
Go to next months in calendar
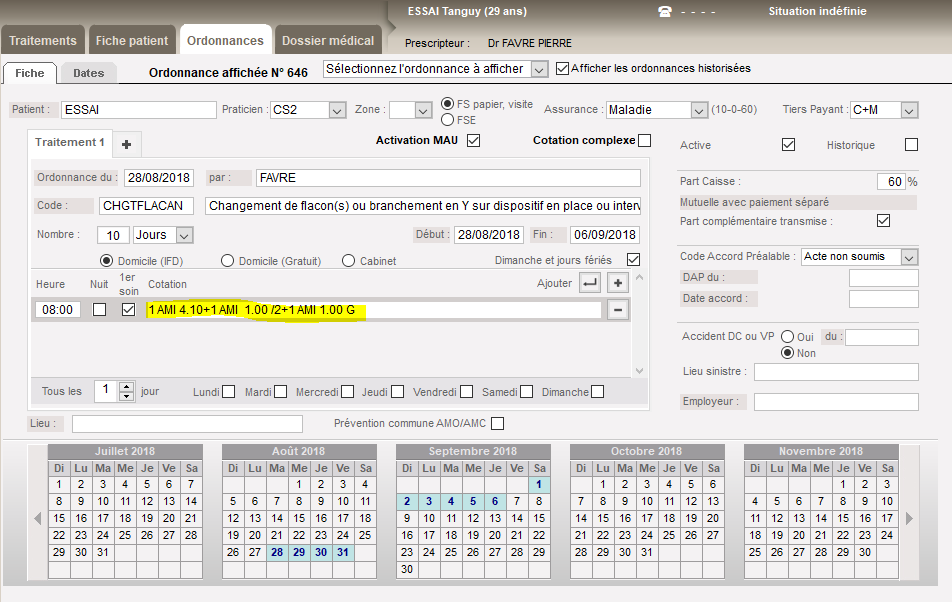[909, 518]
